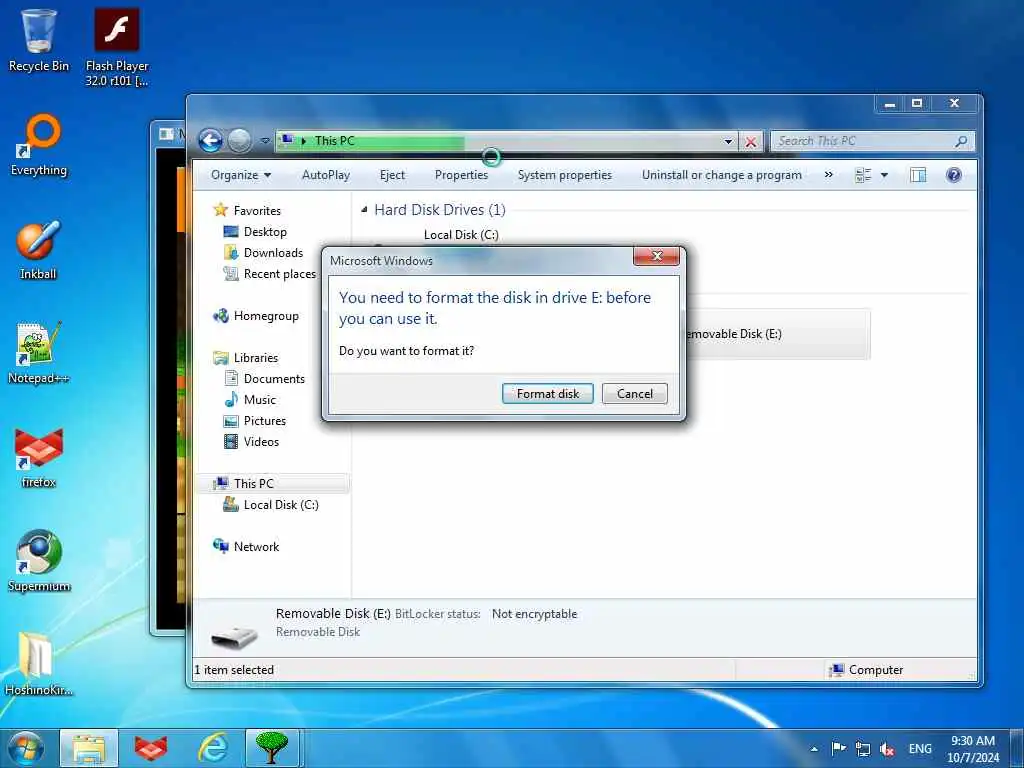1024x768 pixels.
Task: Open the Windows Start button
Action: (x=27, y=748)
